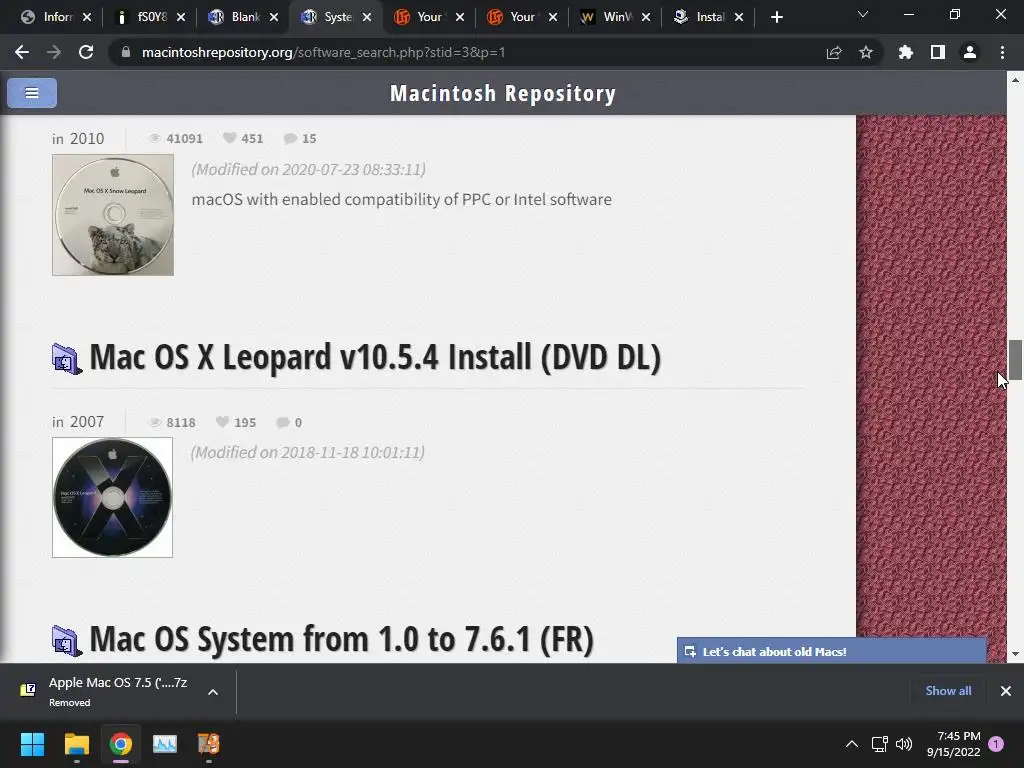1024x768 pixels.
Task: Share this page via share icon
Action: 834,52
